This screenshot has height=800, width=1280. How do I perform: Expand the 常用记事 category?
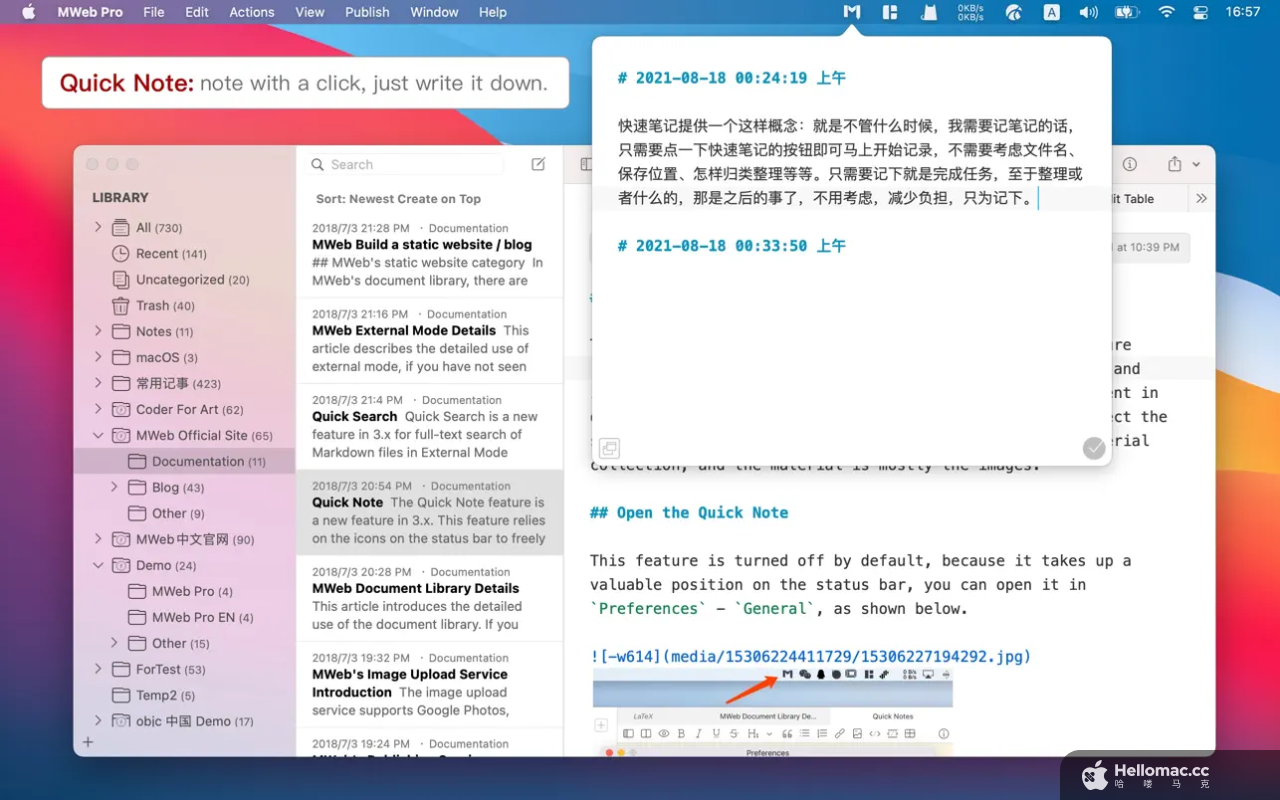[98, 383]
